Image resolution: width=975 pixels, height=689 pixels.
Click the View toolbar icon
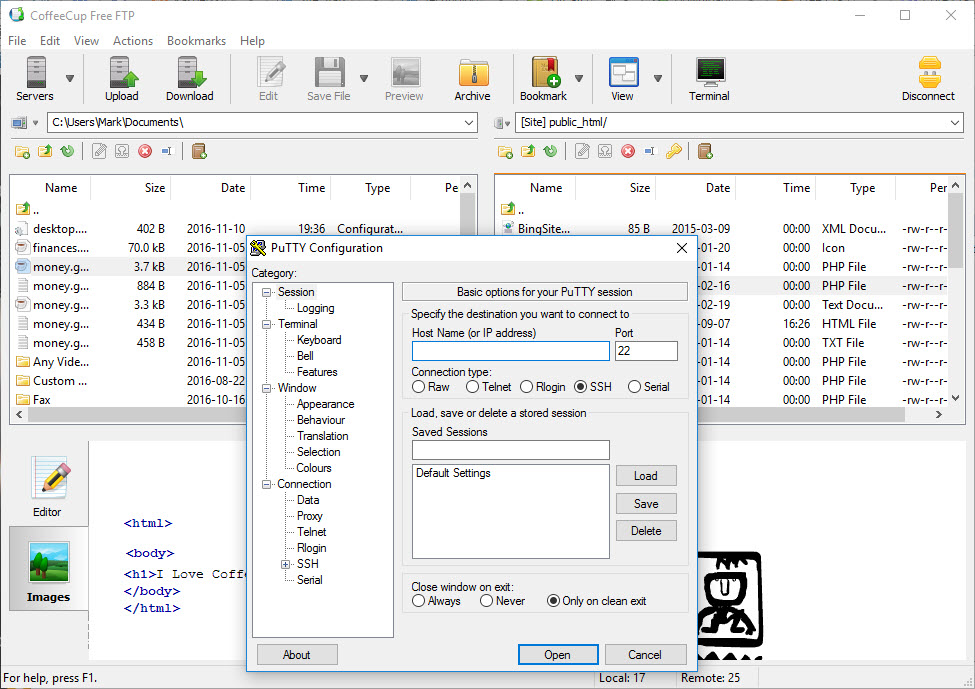(x=623, y=78)
